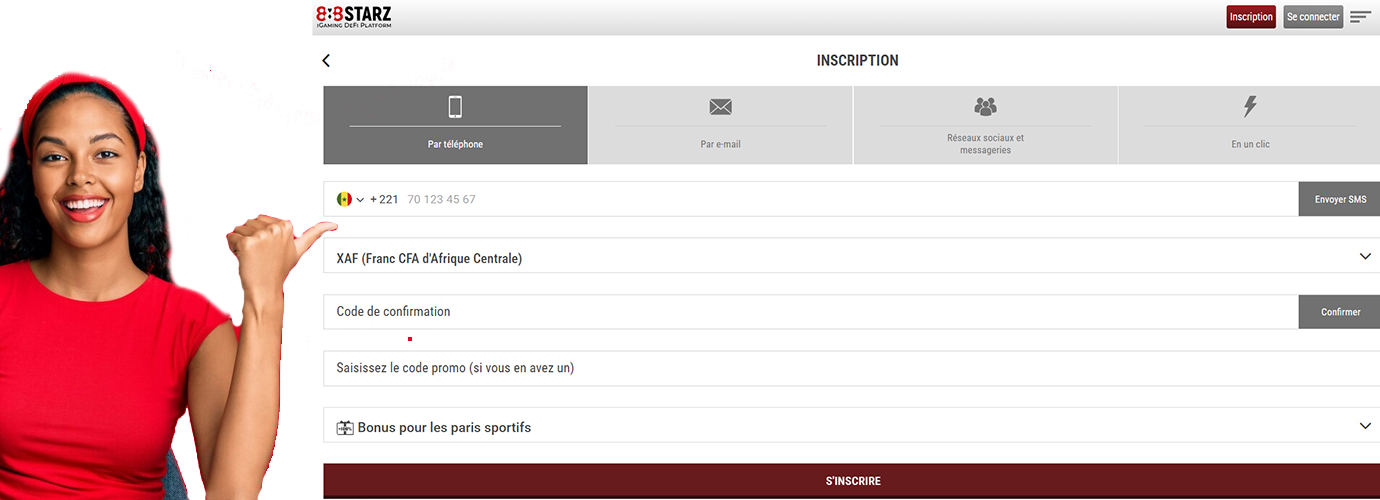Open the hamburger menu icon

click(1360, 17)
